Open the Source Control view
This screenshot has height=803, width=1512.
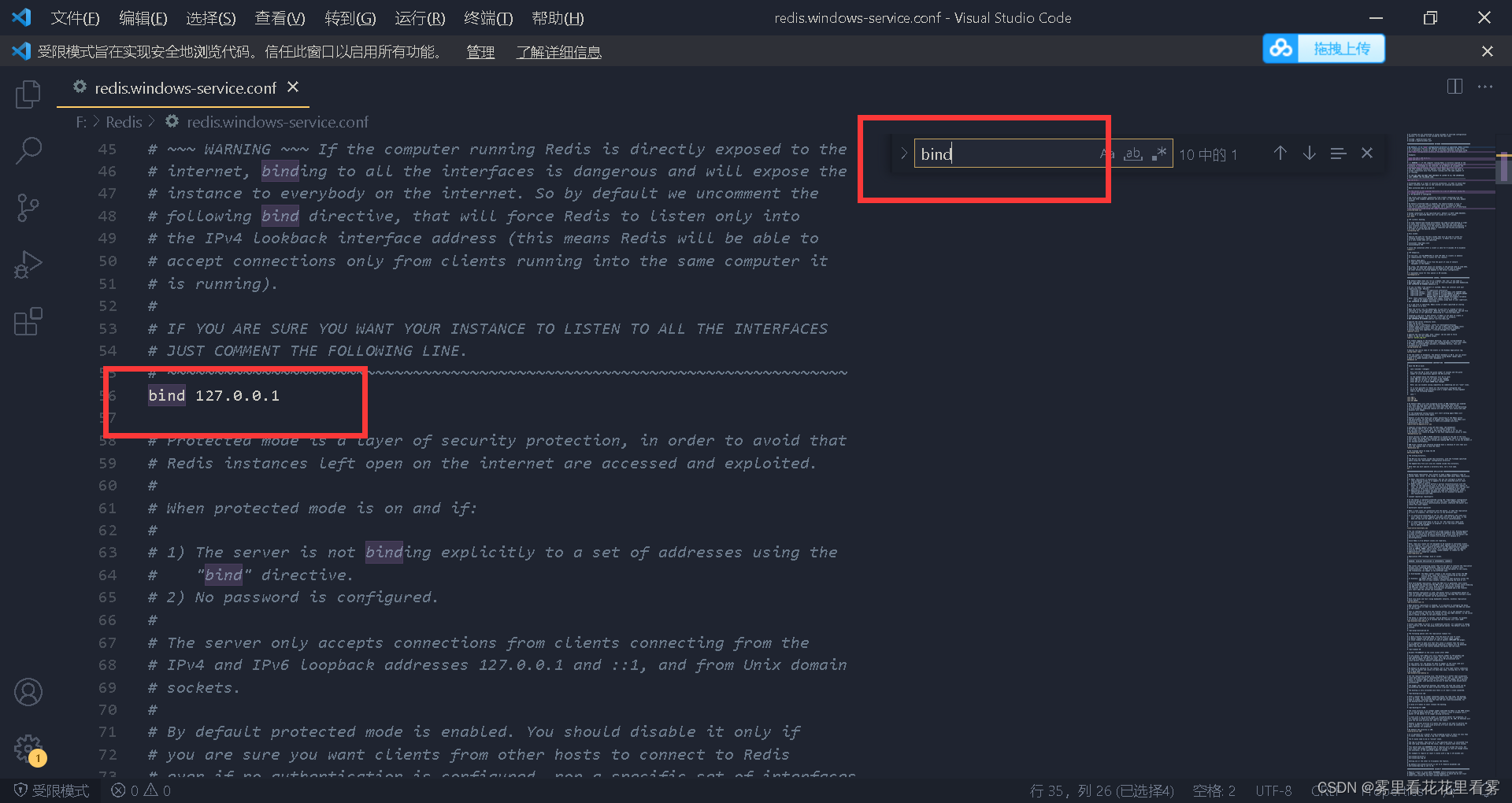click(28, 208)
